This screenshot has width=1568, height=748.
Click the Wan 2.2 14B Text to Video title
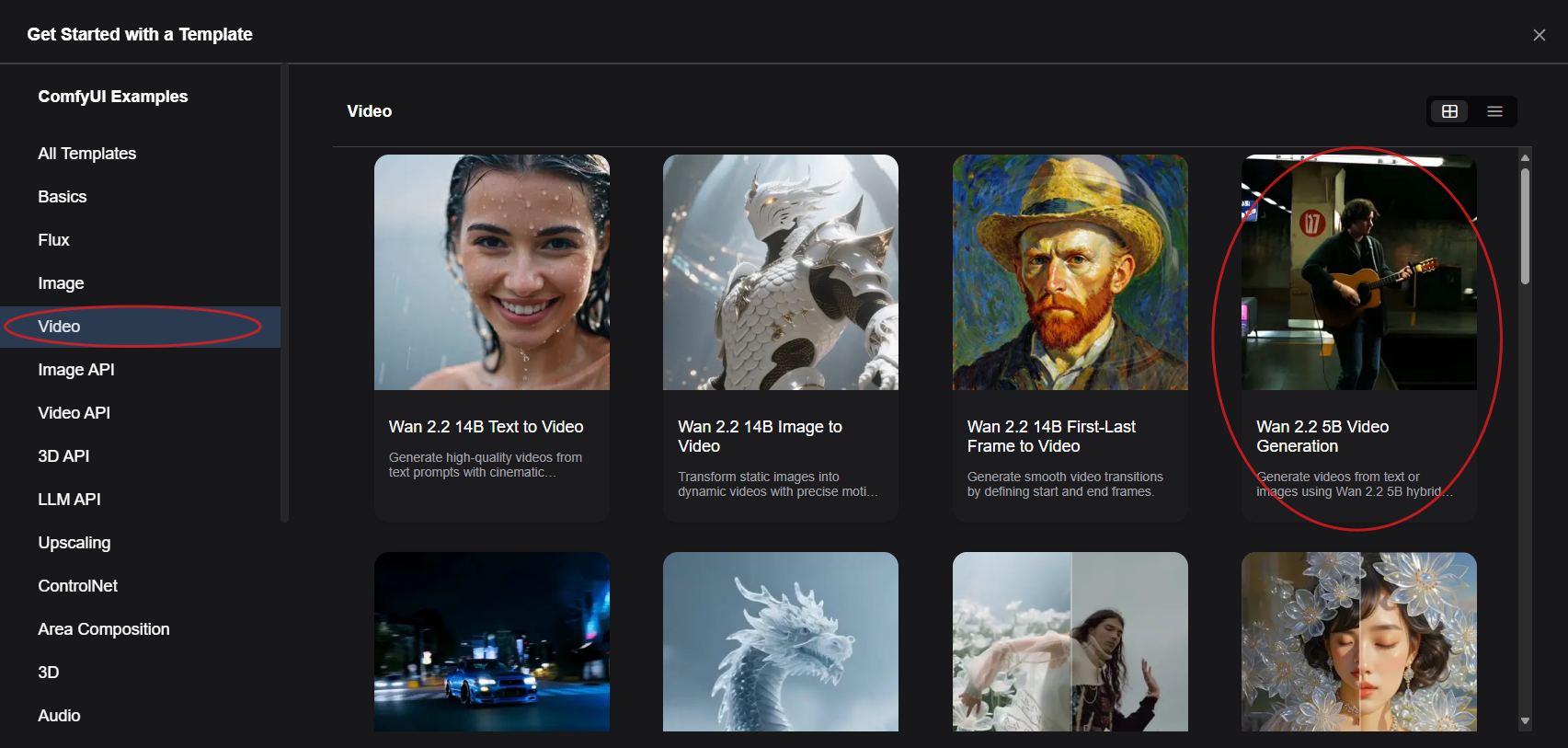[486, 427]
